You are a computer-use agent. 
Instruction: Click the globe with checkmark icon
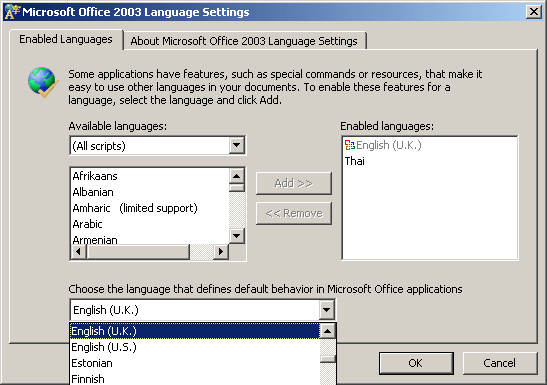click(x=43, y=82)
